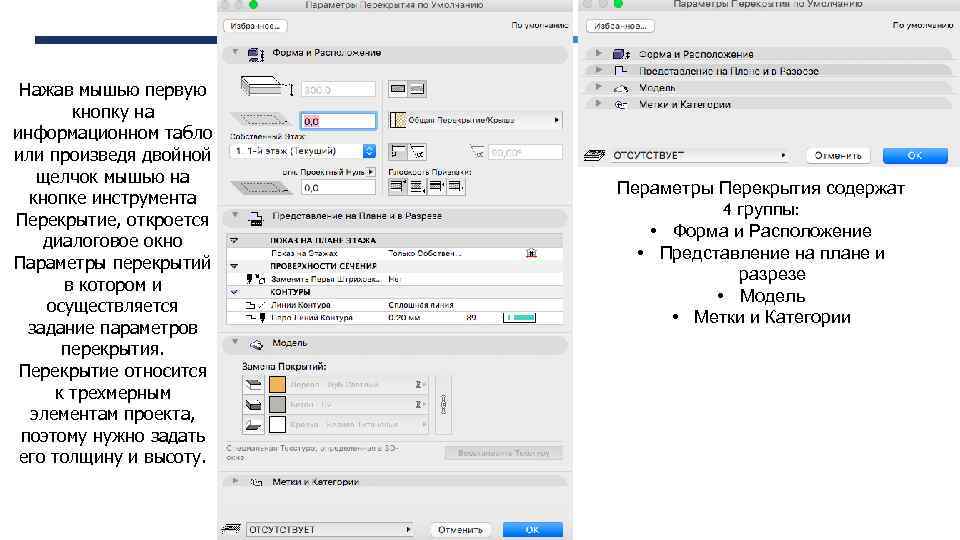Select the basic slab structure button
The image size is (960, 540).
coord(398,89)
